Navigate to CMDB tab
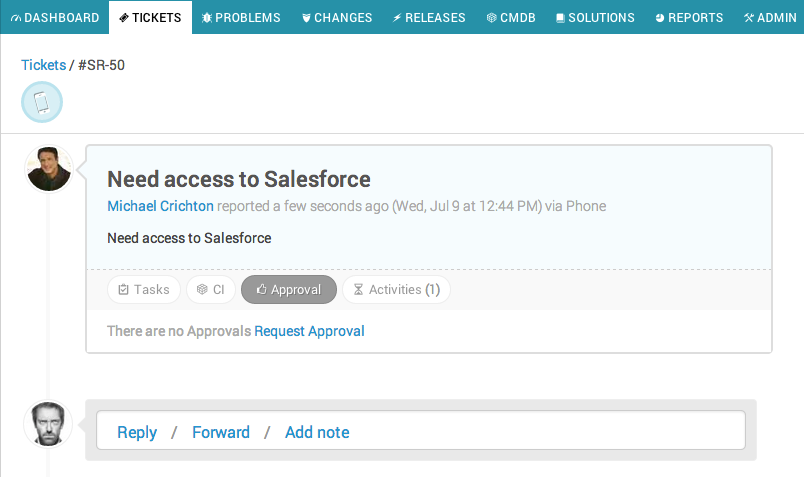The width and height of the screenshot is (804, 477). (x=511, y=17)
